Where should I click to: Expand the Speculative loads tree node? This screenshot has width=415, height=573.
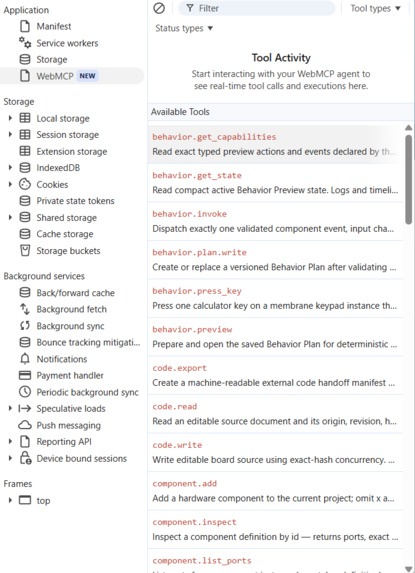pyautogui.click(x=10, y=409)
